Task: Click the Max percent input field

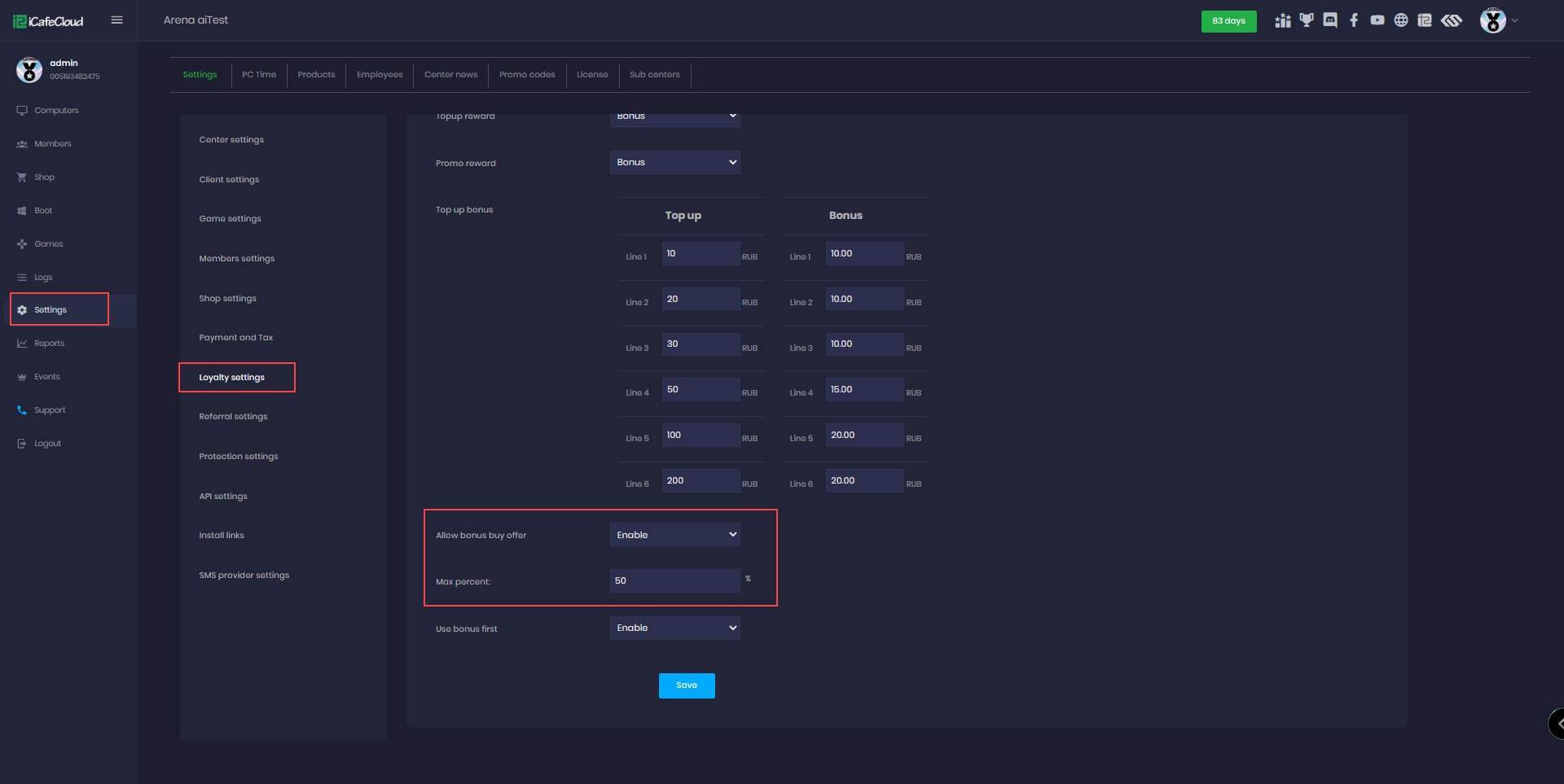Action: click(674, 580)
